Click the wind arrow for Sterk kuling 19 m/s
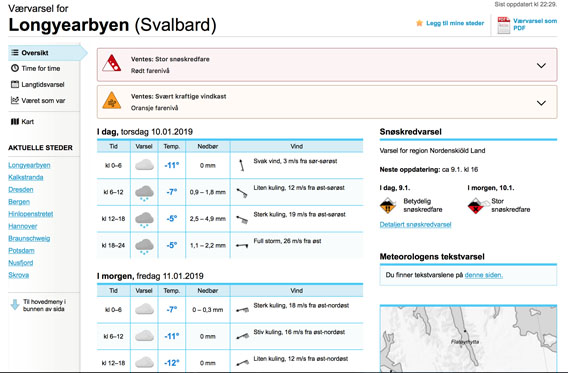This screenshot has width=568, height=373. coord(242,219)
